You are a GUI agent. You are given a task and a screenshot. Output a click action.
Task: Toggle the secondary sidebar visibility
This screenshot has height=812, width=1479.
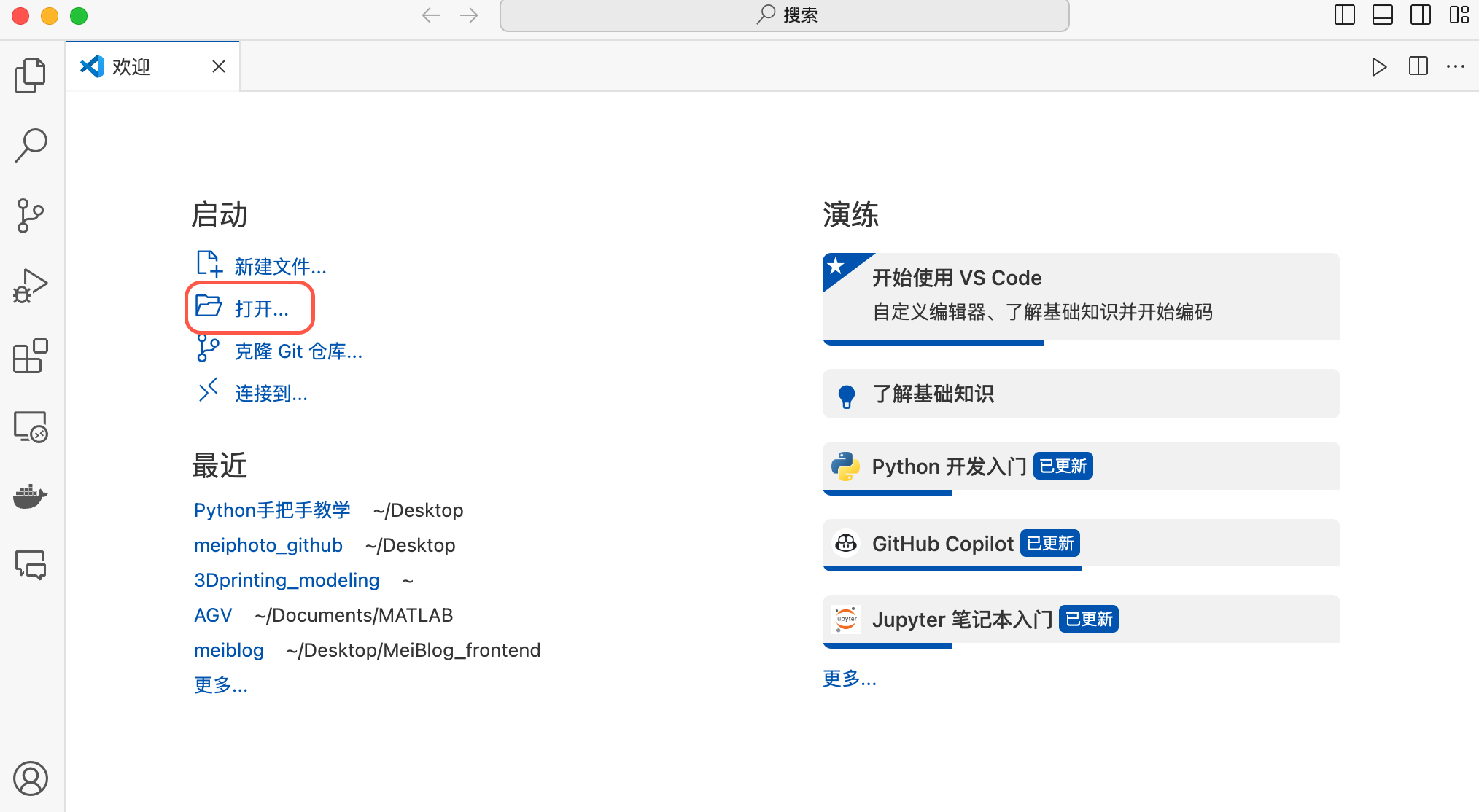pos(1420,15)
